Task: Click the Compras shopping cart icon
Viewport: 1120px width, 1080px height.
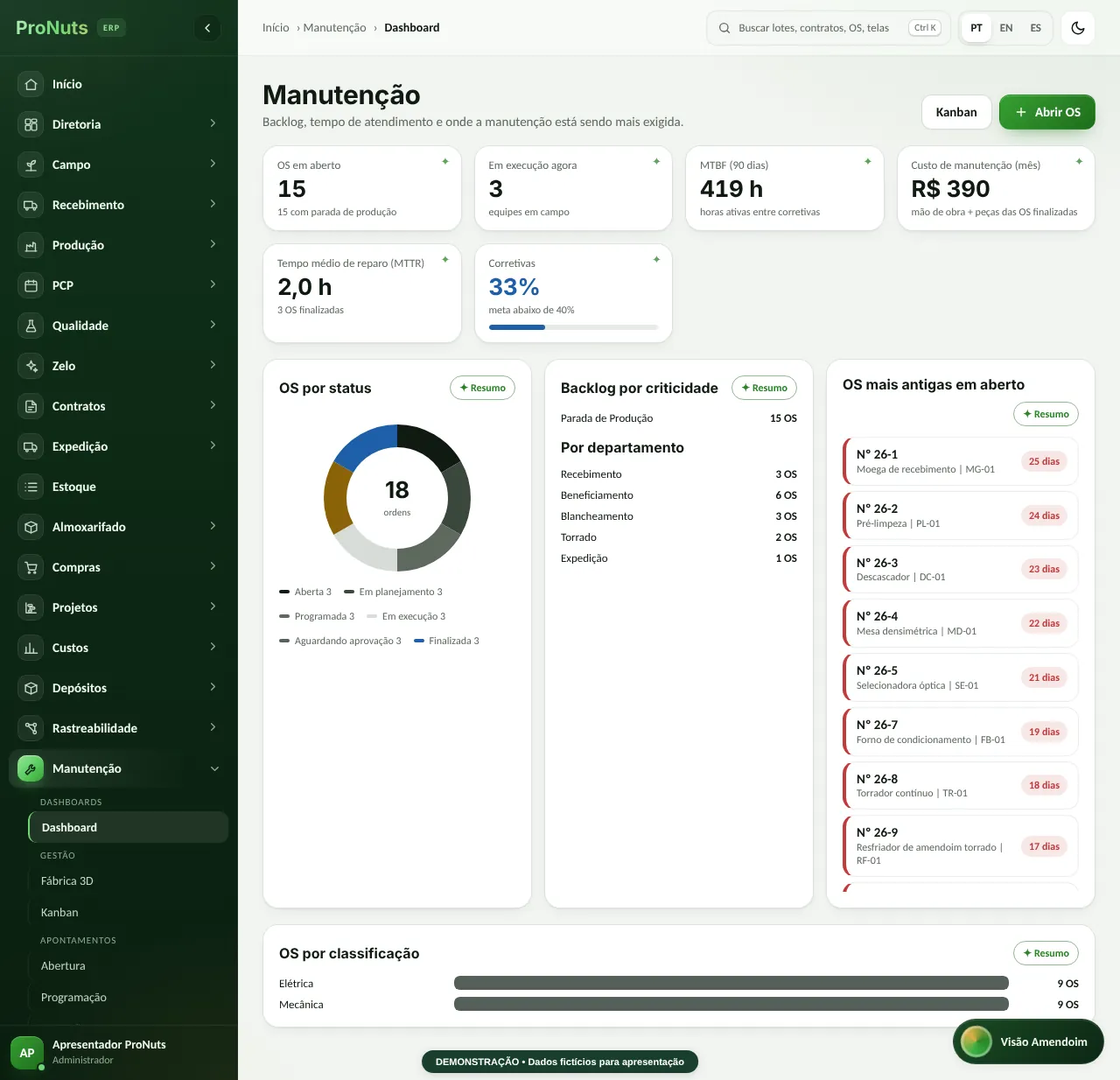Action: [31, 567]
